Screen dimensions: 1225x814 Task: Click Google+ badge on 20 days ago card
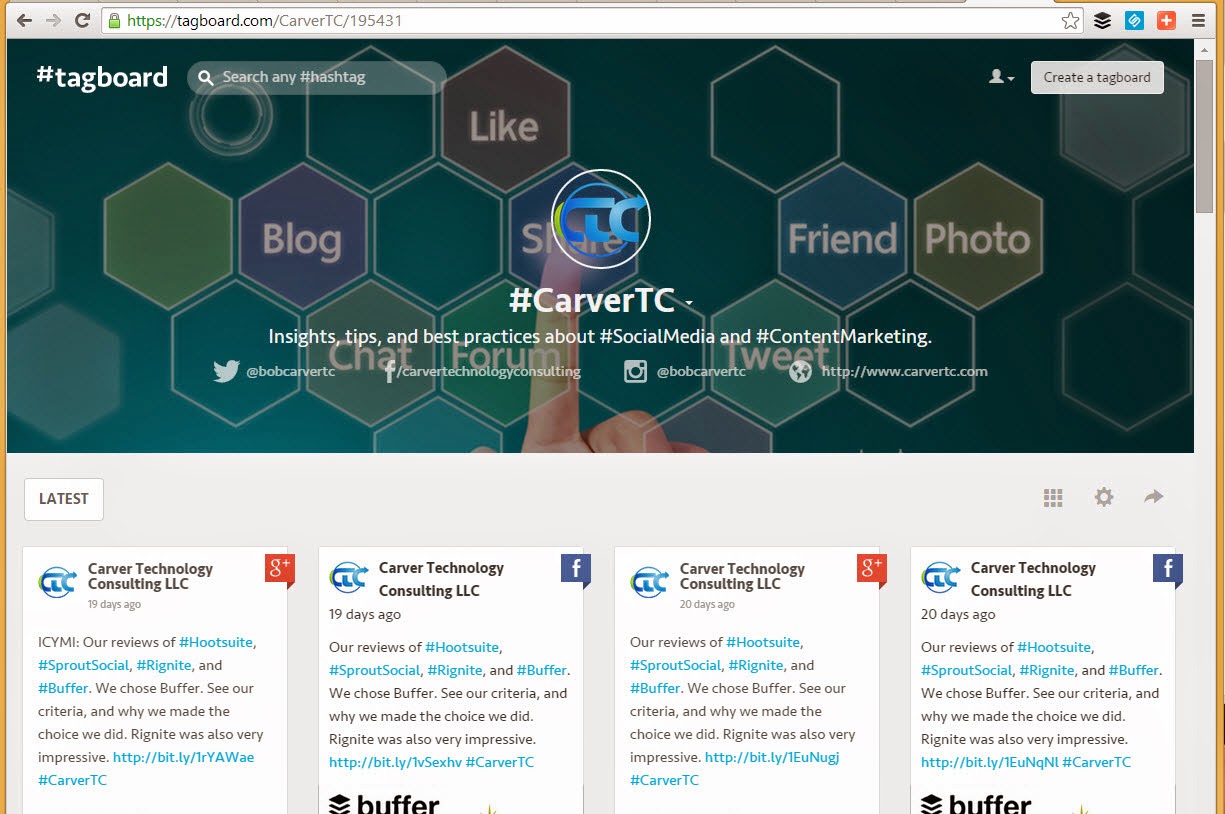(871, 570)
